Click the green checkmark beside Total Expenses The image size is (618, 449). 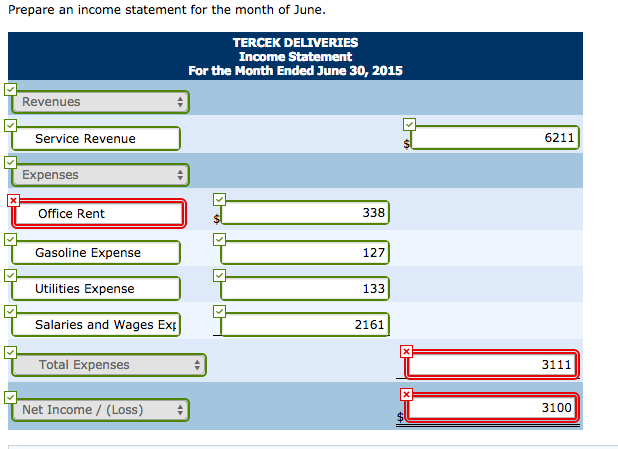point(11,352)
